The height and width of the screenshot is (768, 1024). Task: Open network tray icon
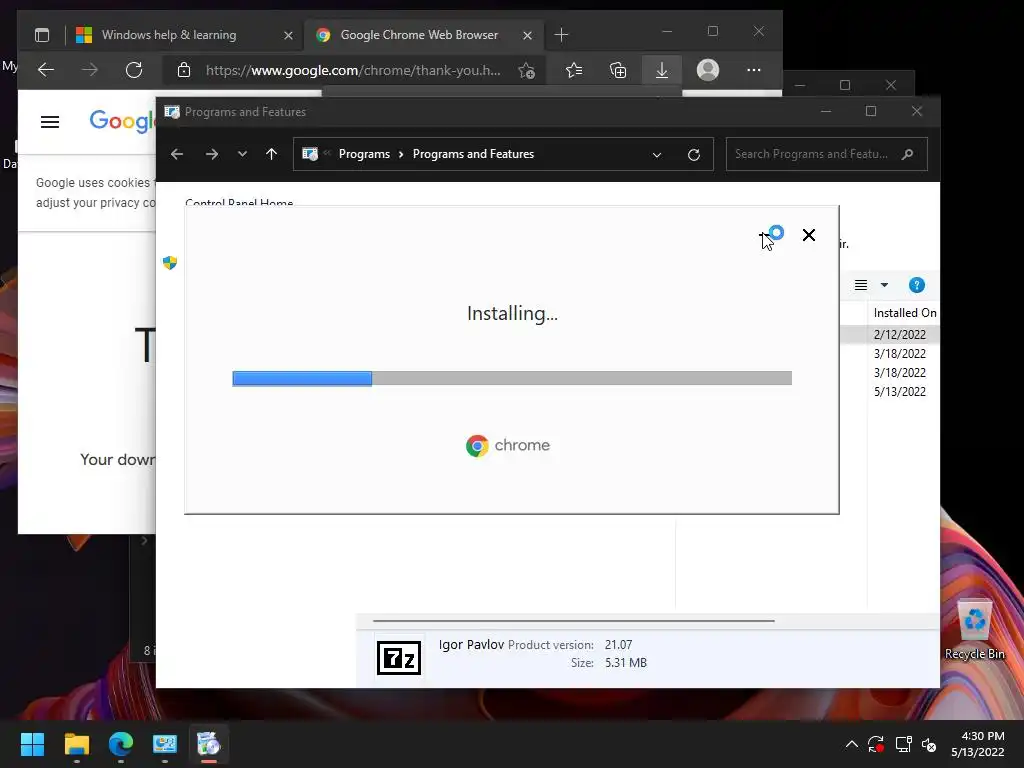pyautogui.click(x=904, y=744)
